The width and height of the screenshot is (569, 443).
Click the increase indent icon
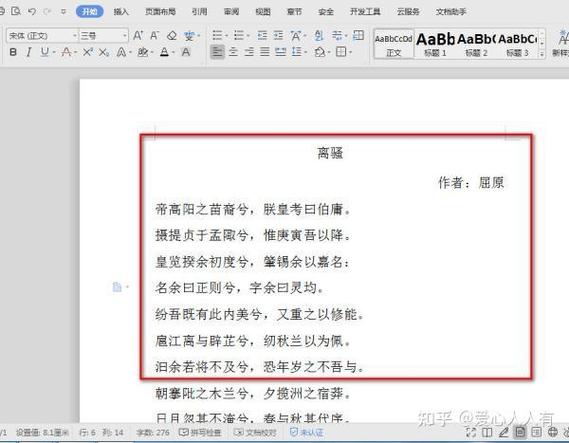pos(278,36)
